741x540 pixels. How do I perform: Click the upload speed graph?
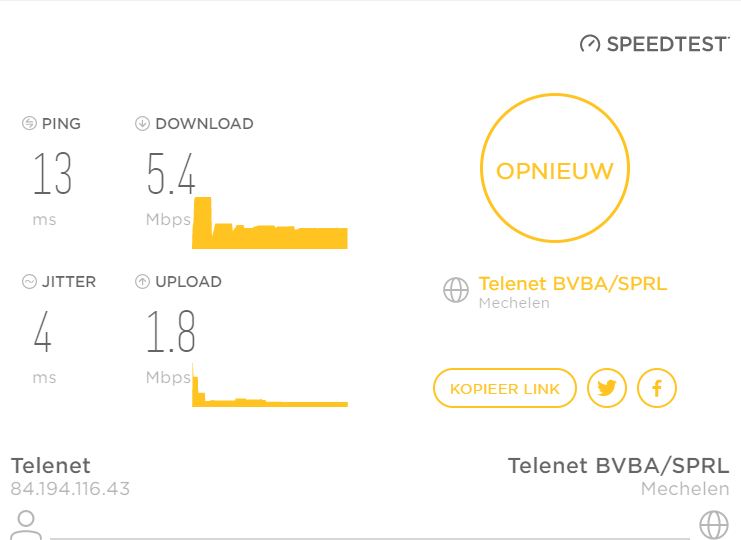[x=270, y=385]
